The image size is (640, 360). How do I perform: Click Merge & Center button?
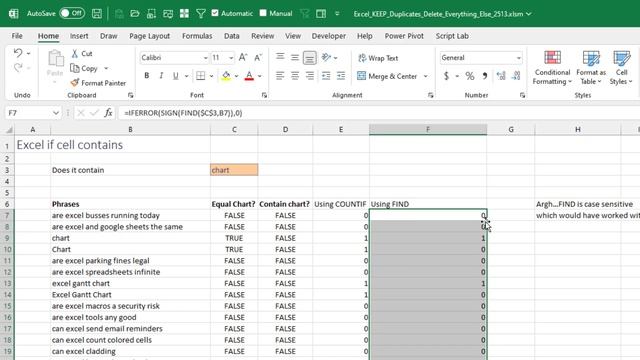[x=387, y=76]
